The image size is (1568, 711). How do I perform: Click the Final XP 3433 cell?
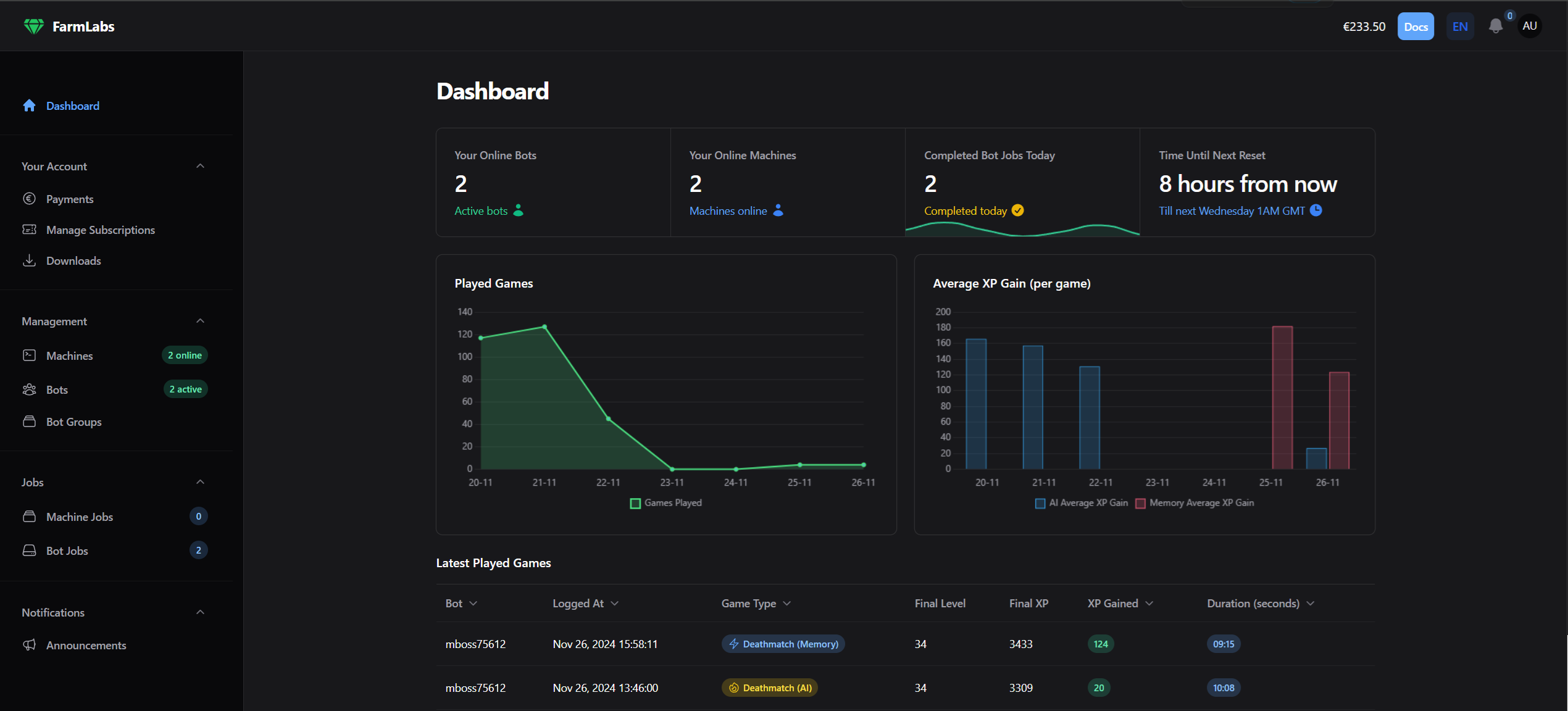1020,644
